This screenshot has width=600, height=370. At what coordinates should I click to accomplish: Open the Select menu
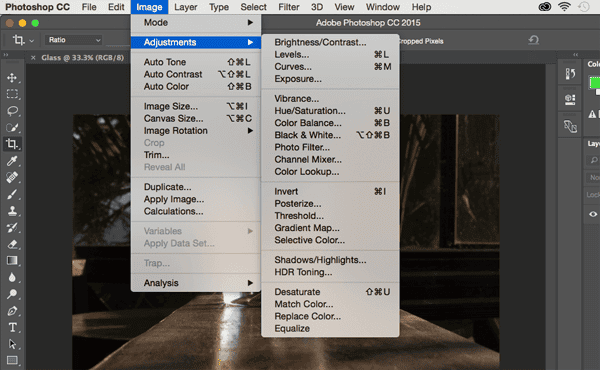click(253, 7)
